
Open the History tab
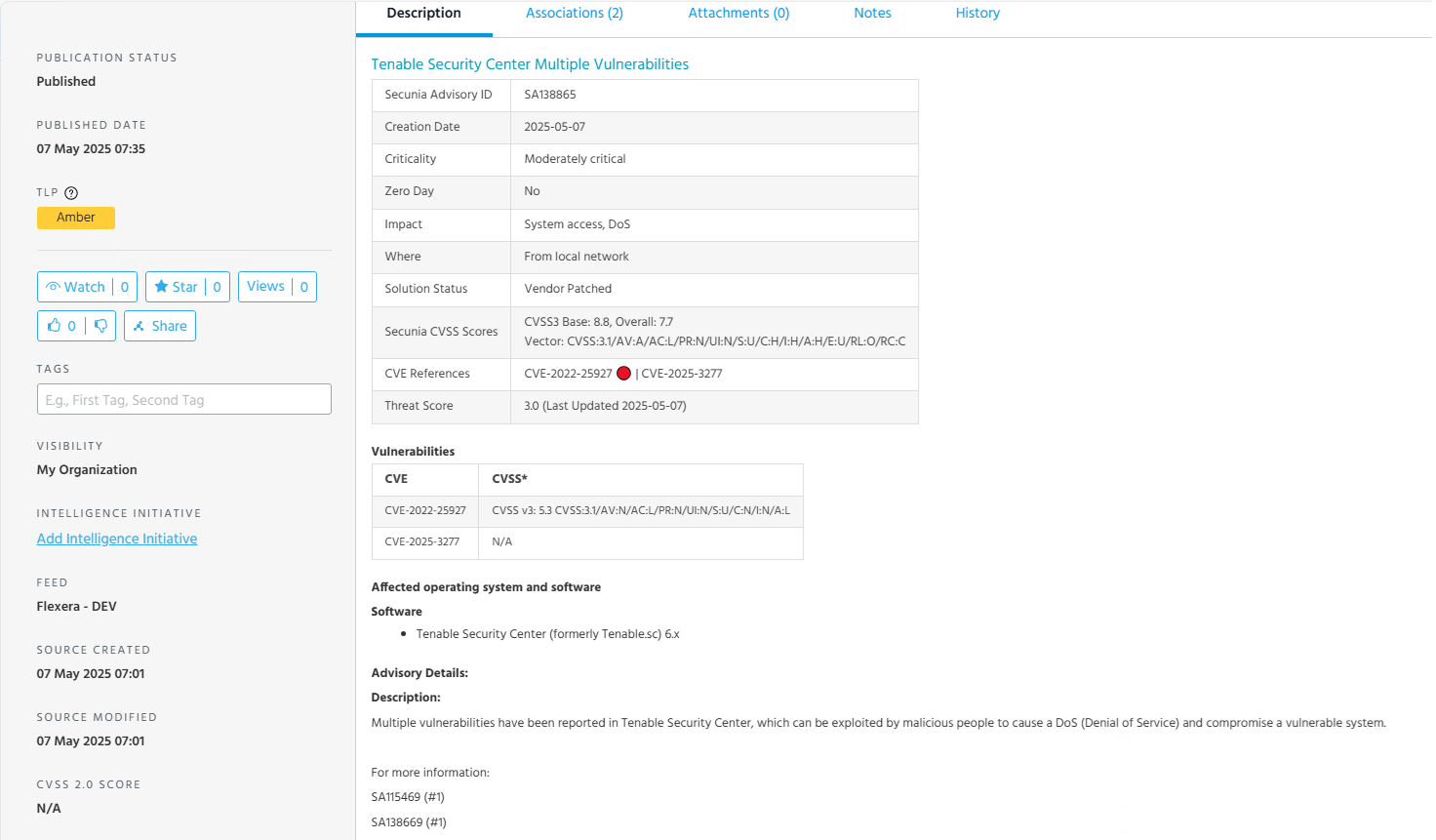click(977, 14)
